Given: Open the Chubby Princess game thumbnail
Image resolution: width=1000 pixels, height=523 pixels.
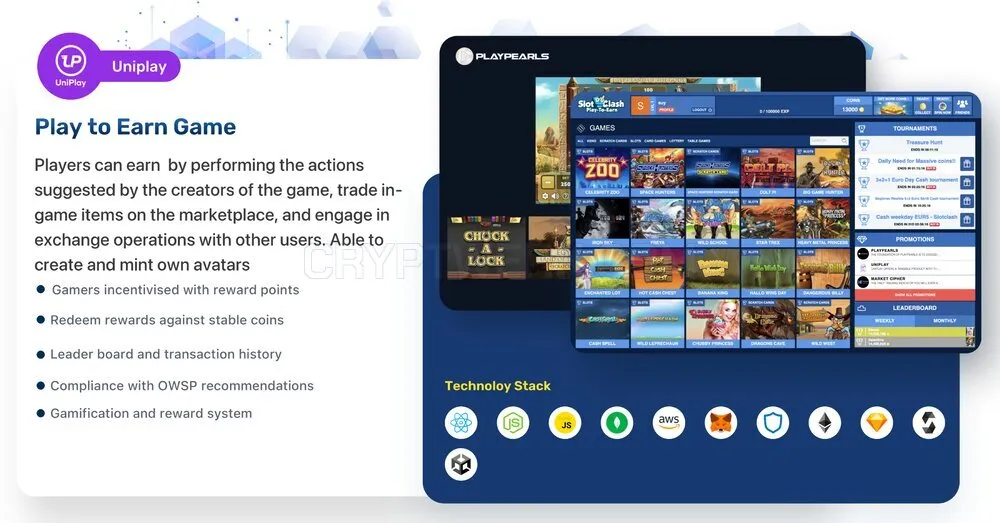Looking at the screenshot, I should [712, 323].
